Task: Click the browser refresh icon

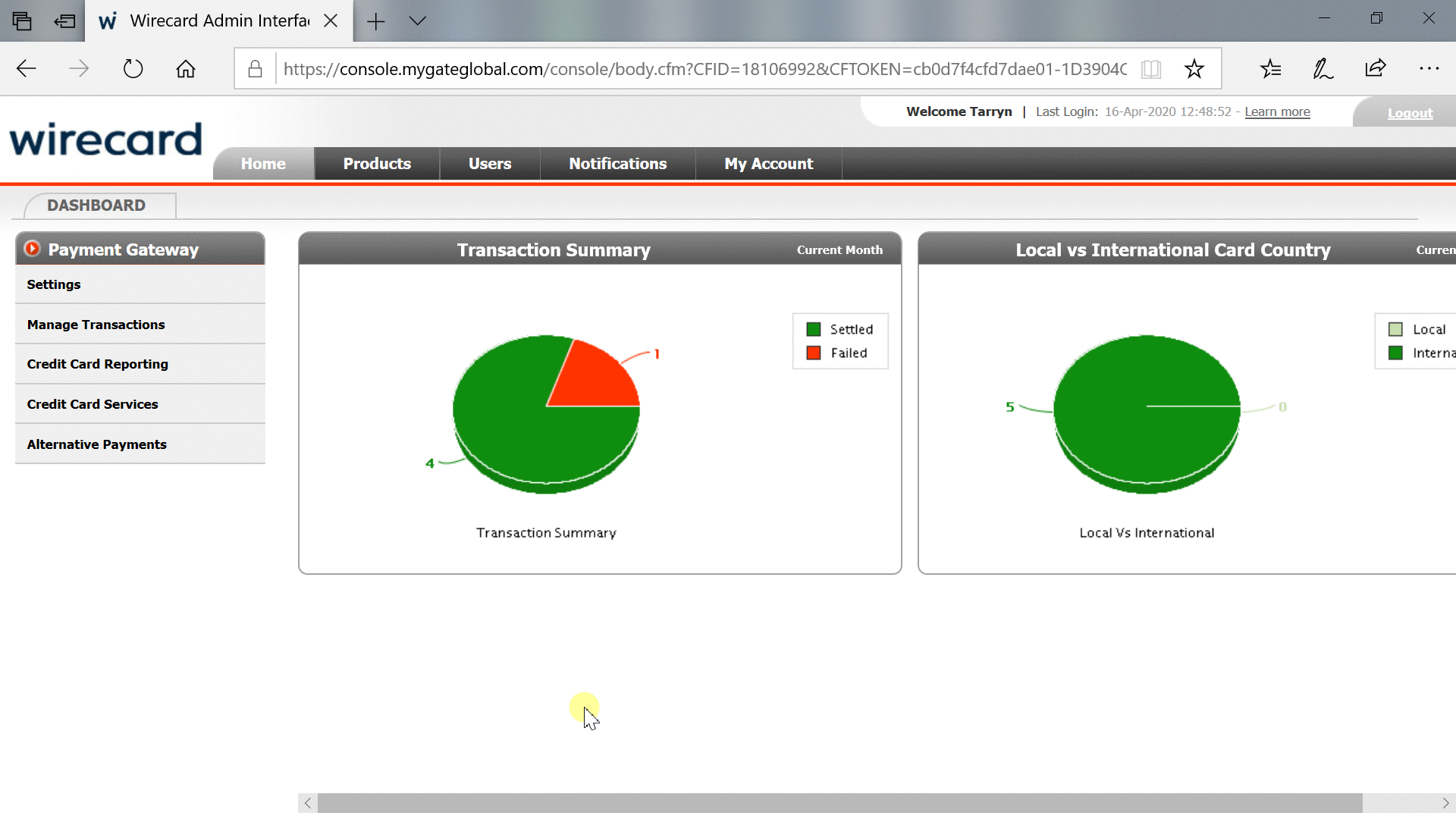Action: coord(133,69)
